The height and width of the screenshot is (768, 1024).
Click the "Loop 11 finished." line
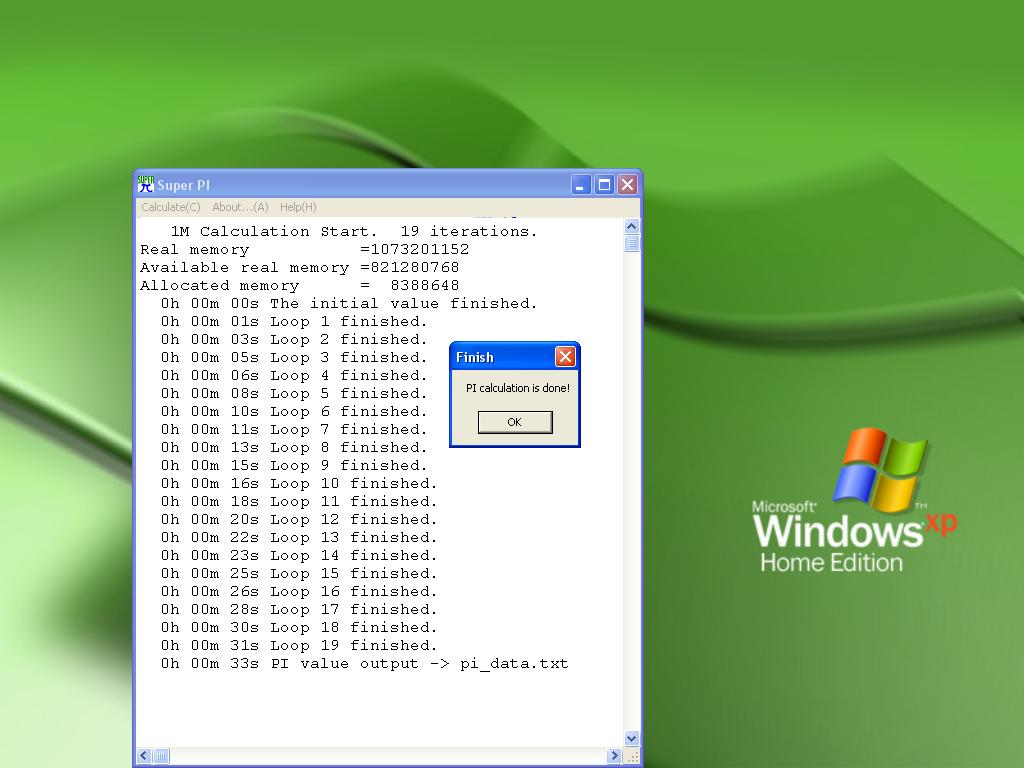coord(299,502)
